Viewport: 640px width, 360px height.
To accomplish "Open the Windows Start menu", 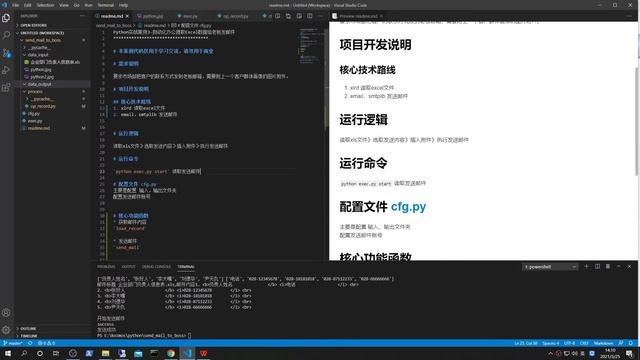I will click(8, 353).
